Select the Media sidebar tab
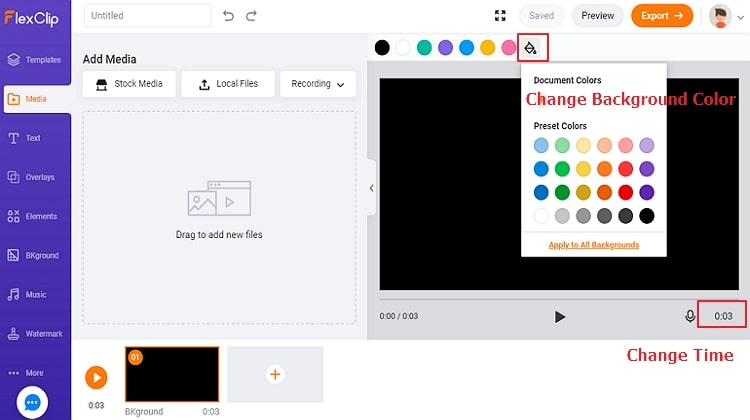The image size is (750, 420). [x=37, y=99]
